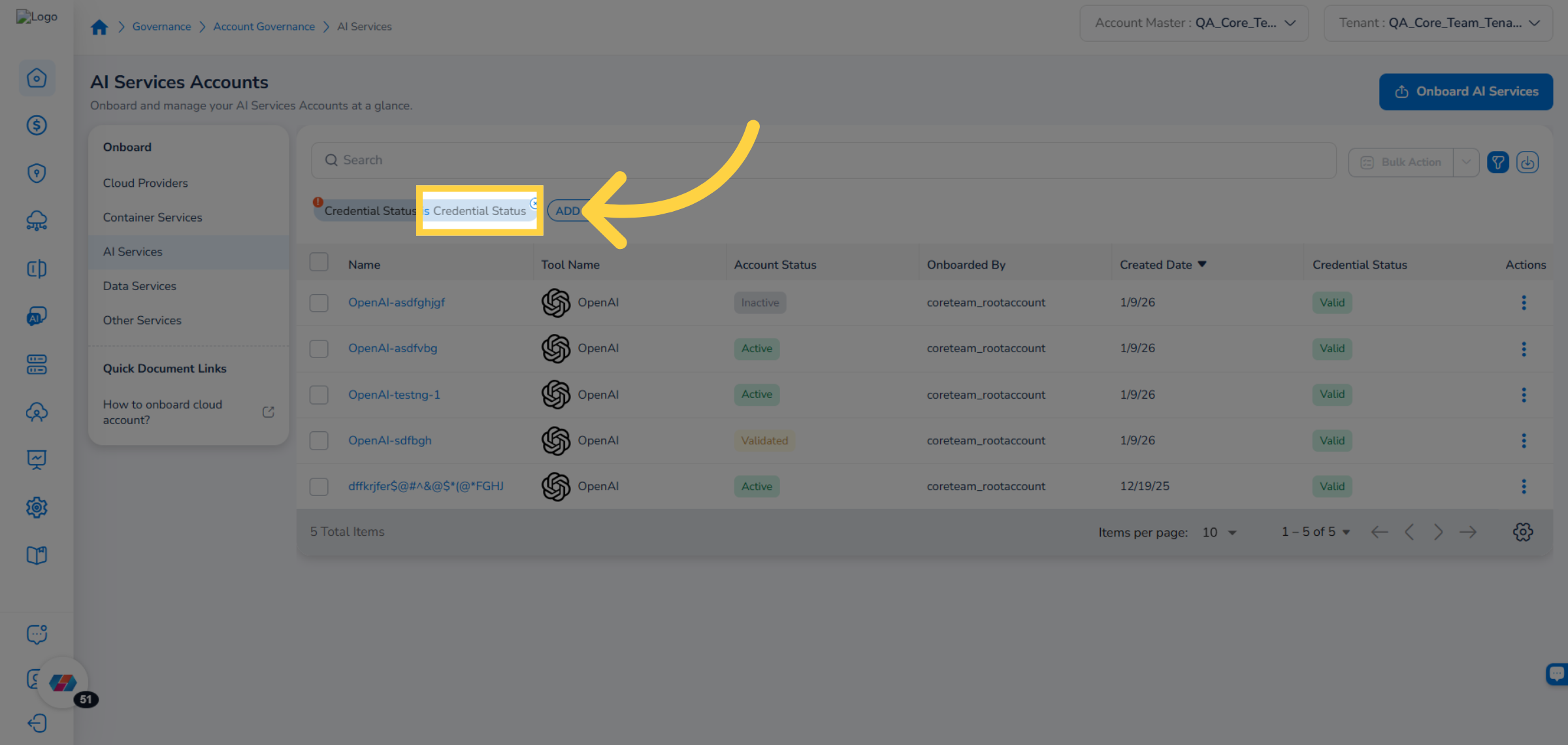This screenshot has width=1568, height=745.
Task: Open the cost/billing dollar icon in sidebar
Action: pos(37,125)
